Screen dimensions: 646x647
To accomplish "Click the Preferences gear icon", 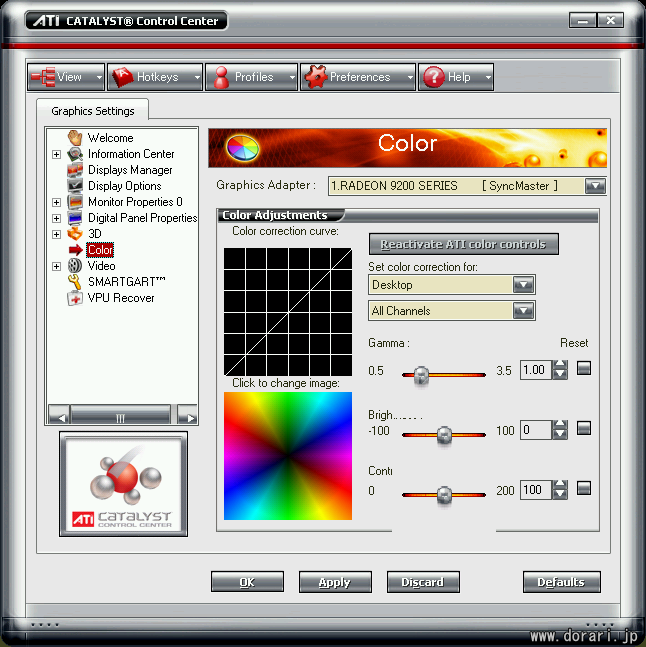I will 316,77.
